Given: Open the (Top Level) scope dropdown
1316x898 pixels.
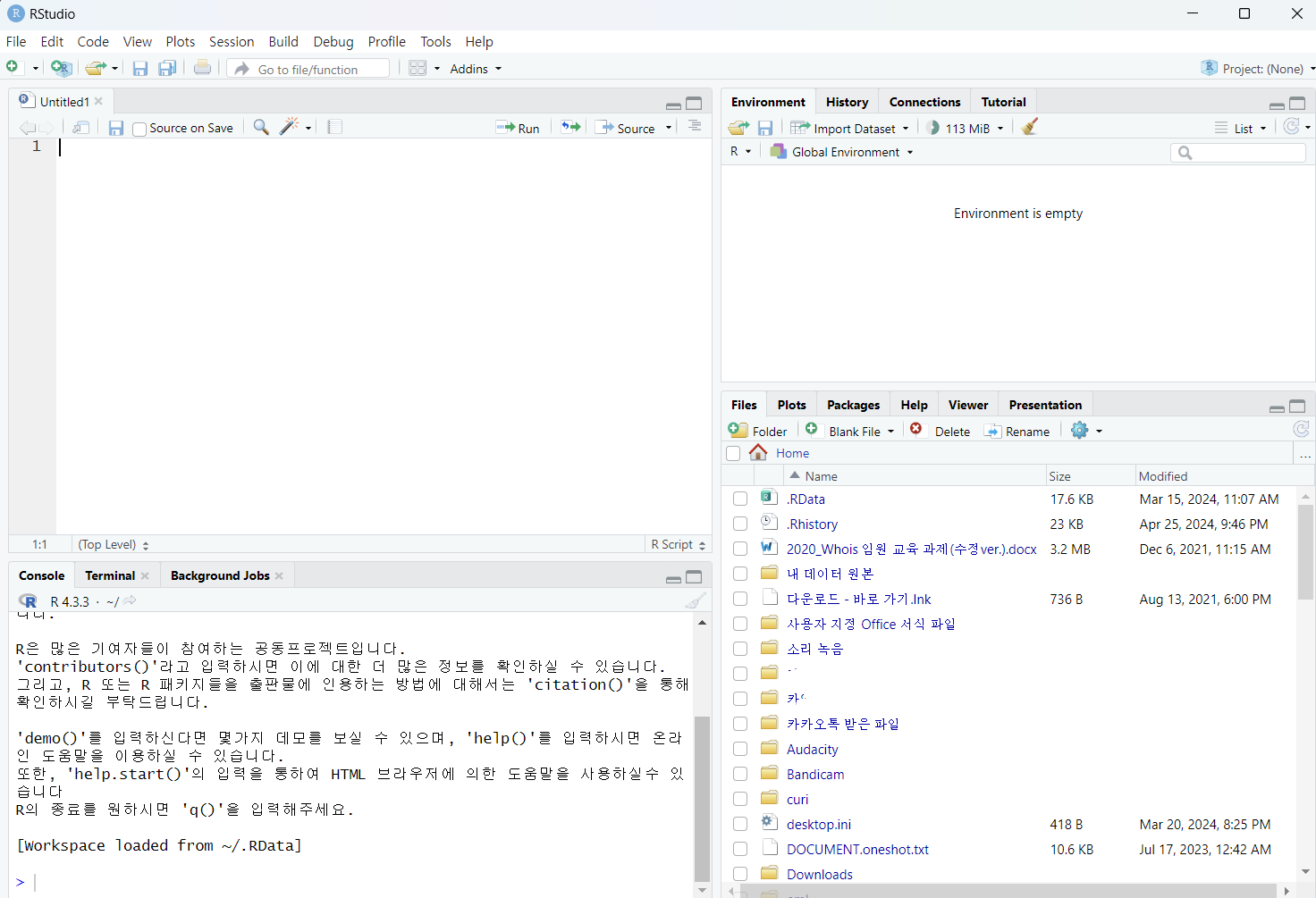Looking at the screenshot, I should [113, 544].
